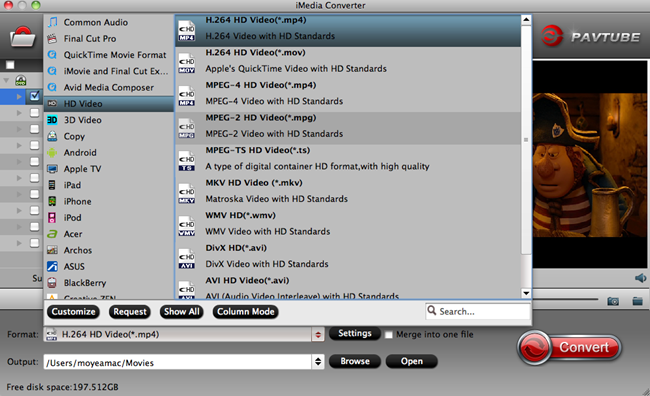
Task: Click the BlackBerry icon
Action: pyautogui.click(x=52, y=283)
